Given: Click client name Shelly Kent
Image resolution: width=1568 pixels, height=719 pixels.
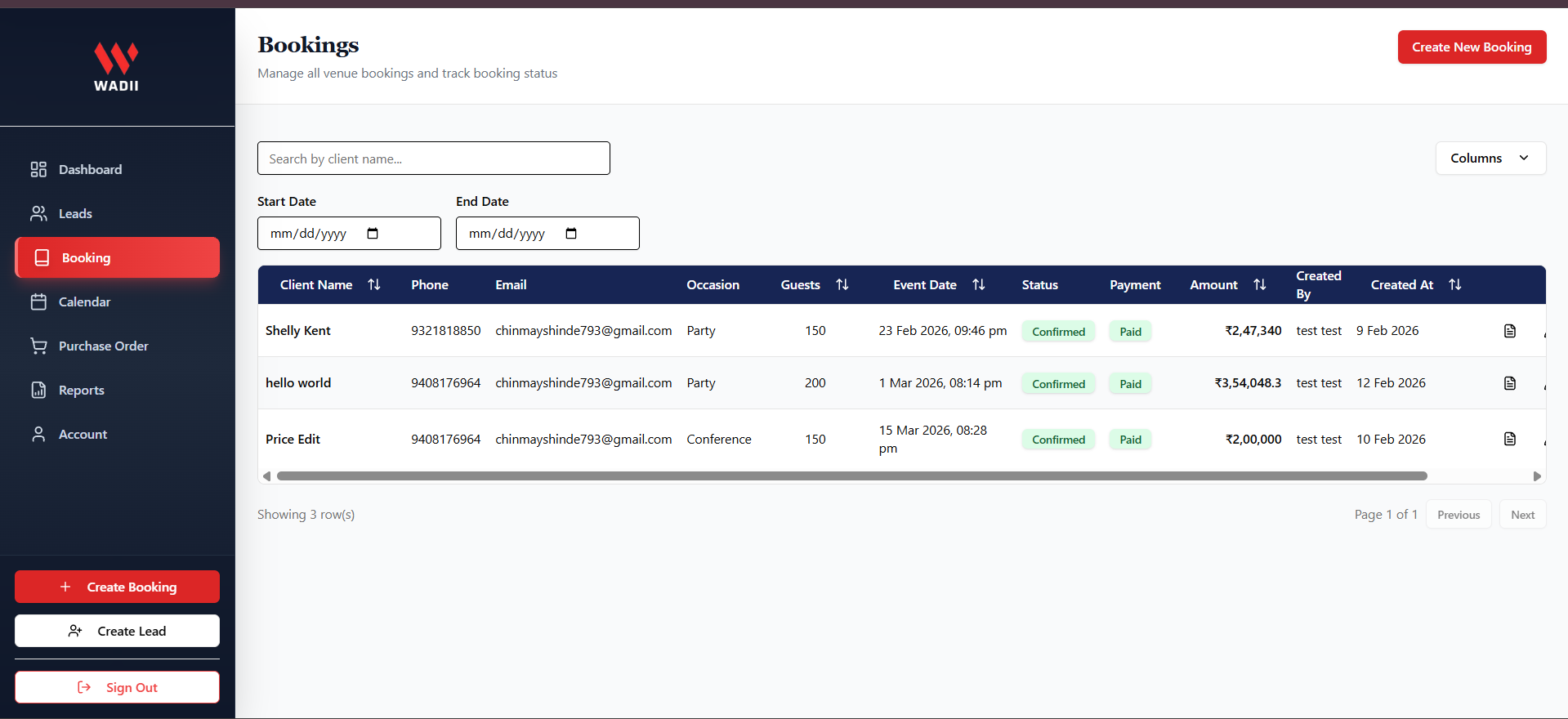Looking at the screenshot, I should click(298, 330).
